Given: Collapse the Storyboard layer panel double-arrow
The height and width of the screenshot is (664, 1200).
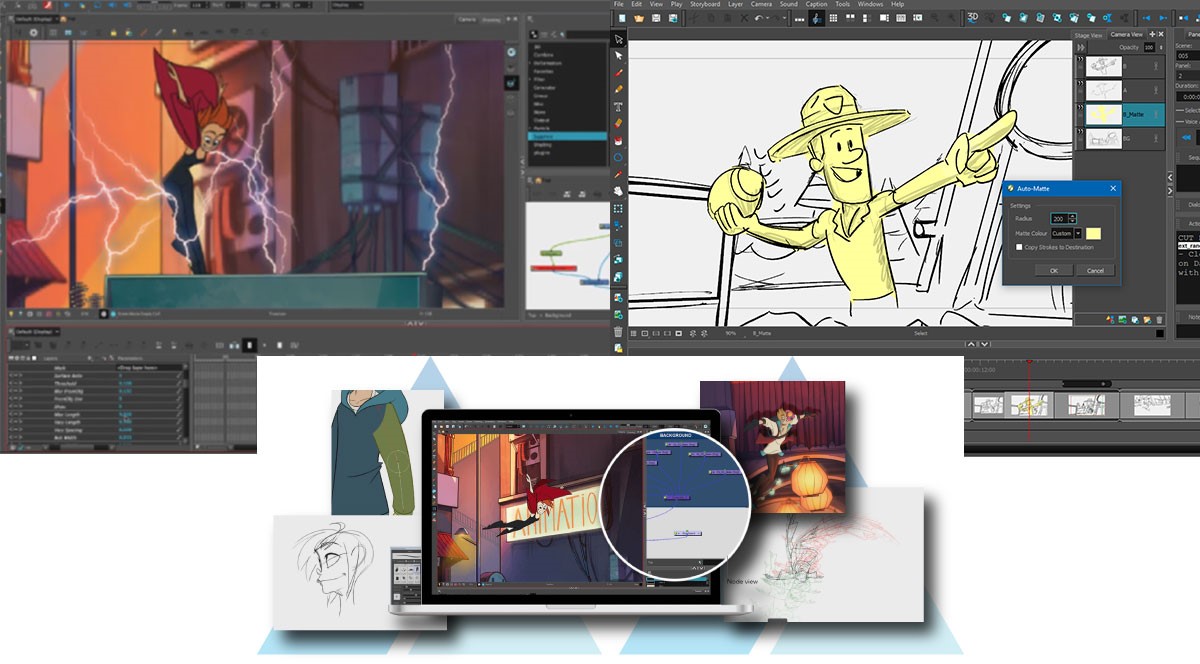Looking at the screenshot, I should point(1081,47).
